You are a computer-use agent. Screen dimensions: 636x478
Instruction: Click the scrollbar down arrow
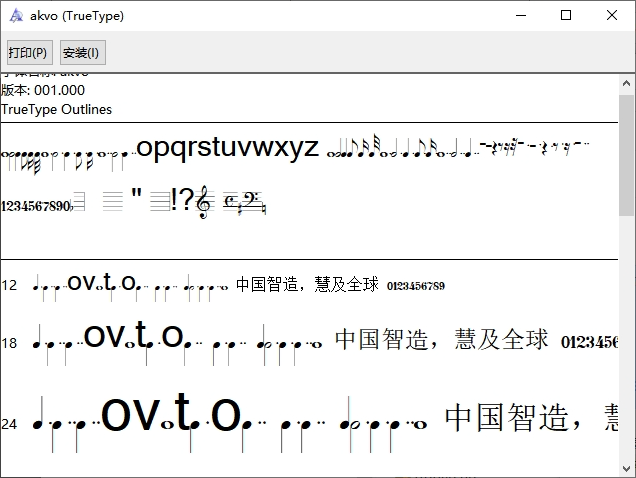pos(627,469)
